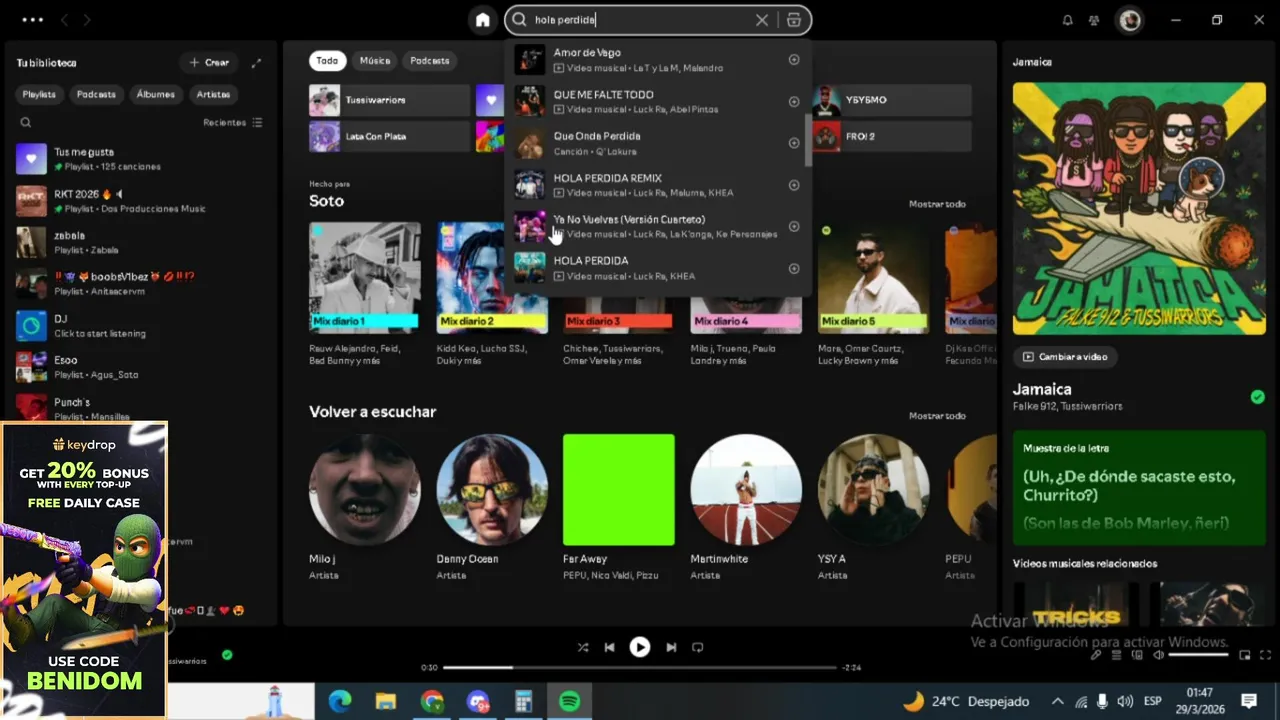Open the three-dot app menu

(32, 20)
